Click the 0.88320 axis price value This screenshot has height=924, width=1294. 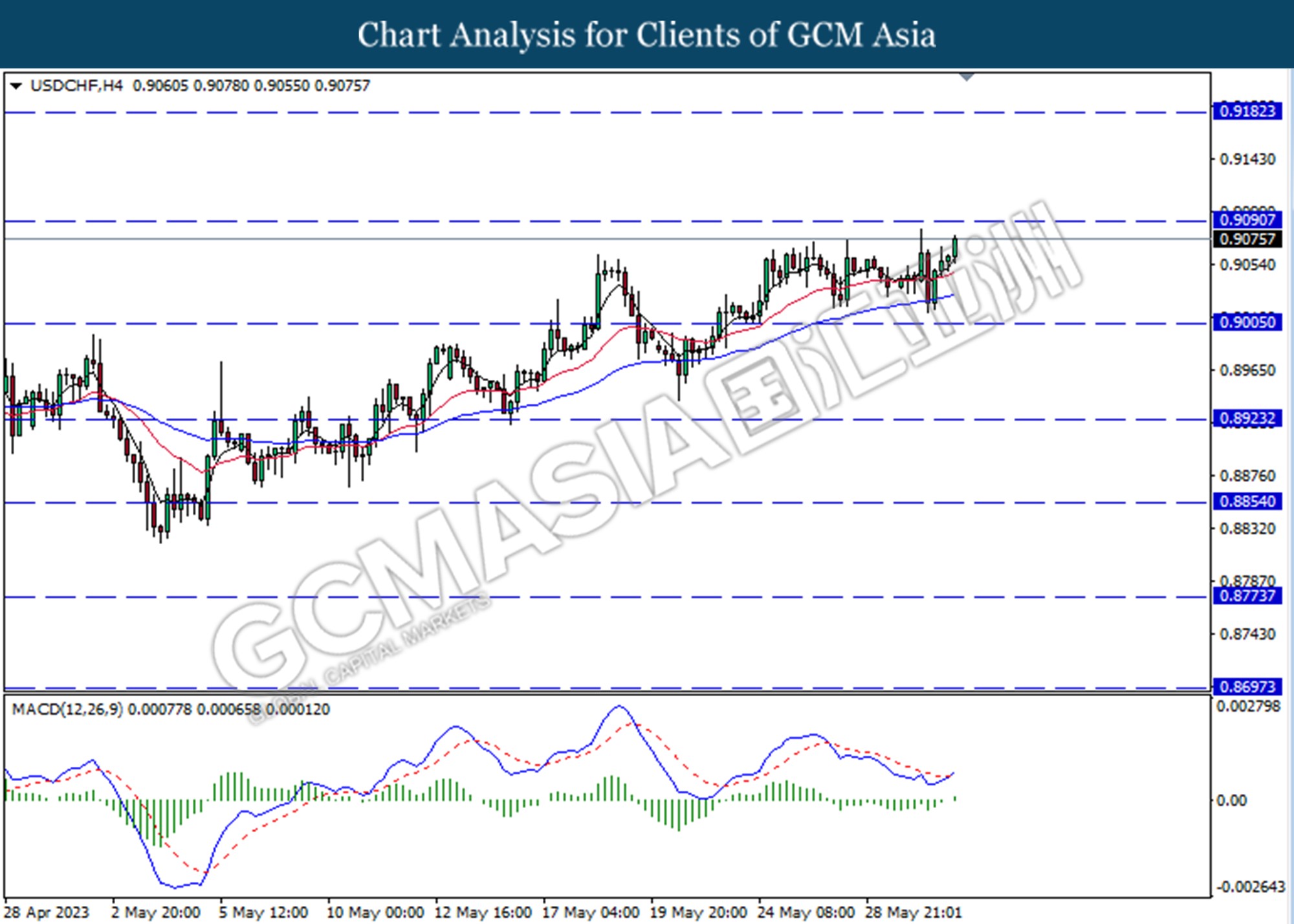point(1247,529)
